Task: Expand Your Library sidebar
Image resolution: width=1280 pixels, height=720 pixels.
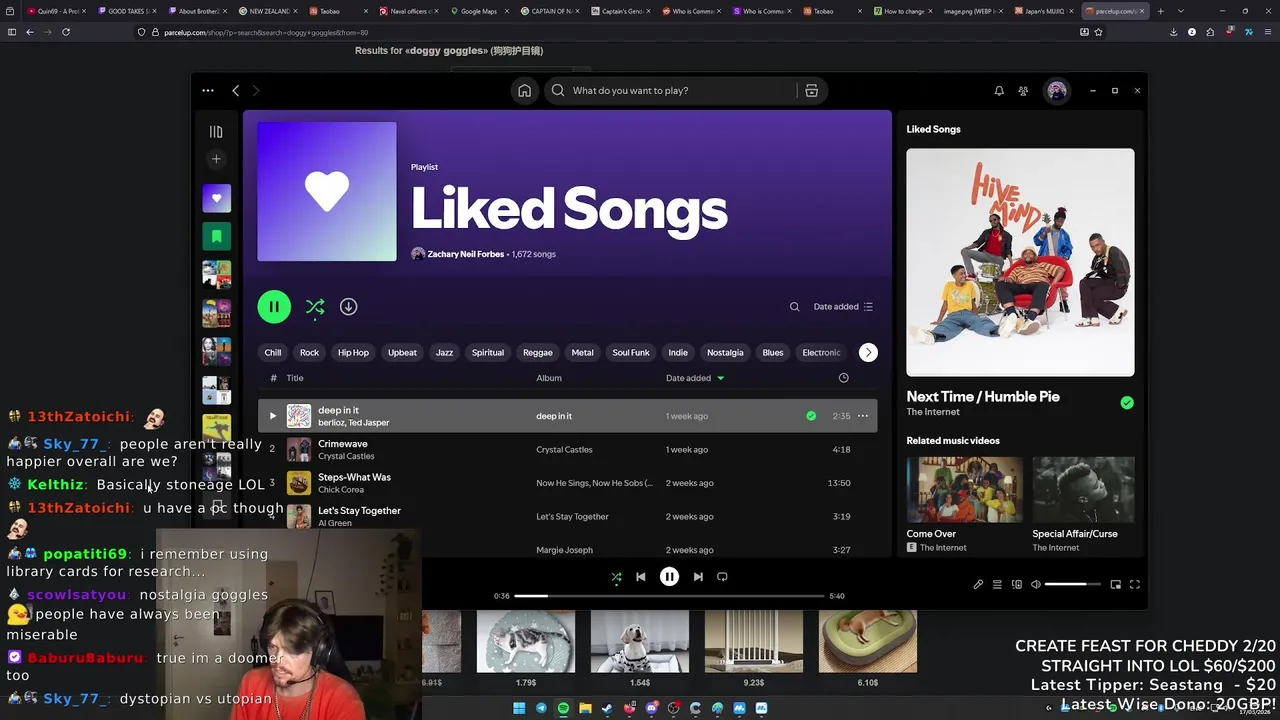Action: pyautogui.click(x=216, y=132)
